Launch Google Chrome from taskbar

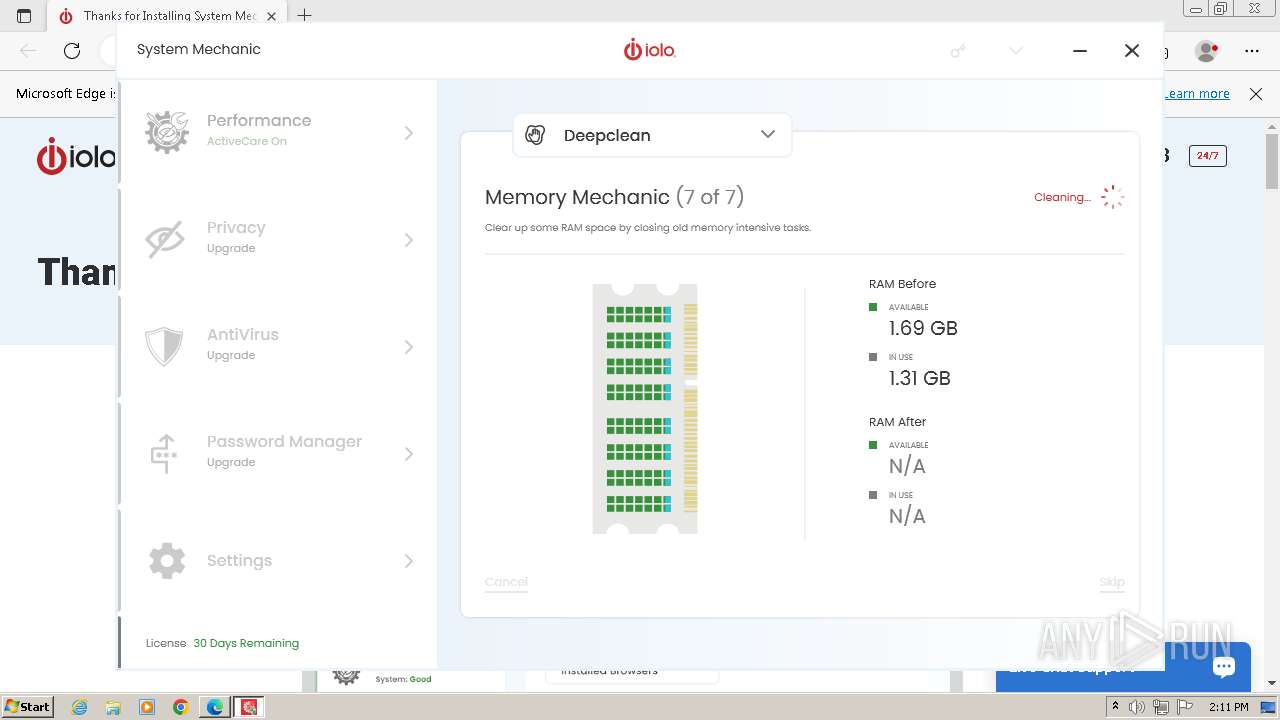point(181,707)
